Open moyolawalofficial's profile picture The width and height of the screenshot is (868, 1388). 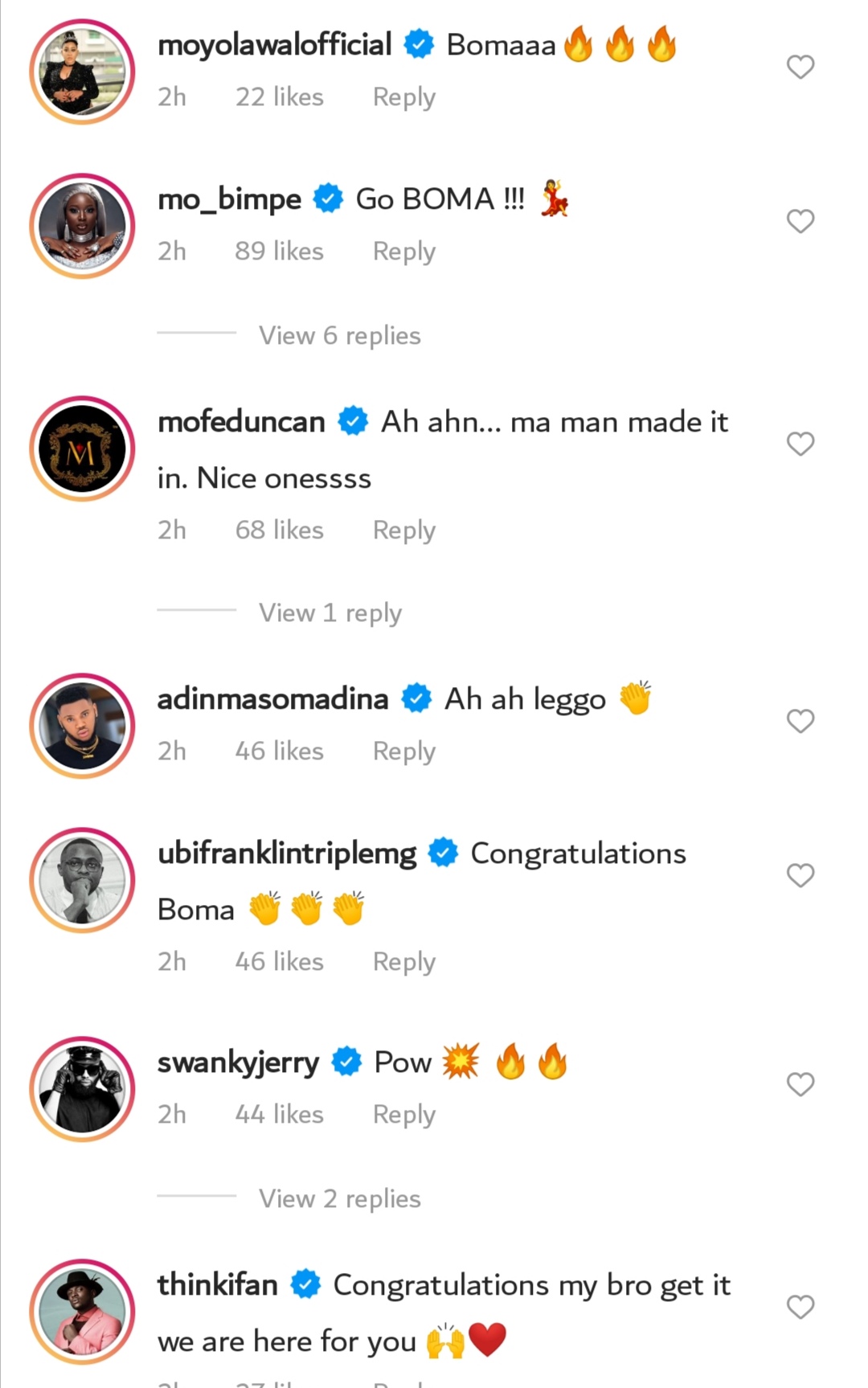tap(82, 72)
